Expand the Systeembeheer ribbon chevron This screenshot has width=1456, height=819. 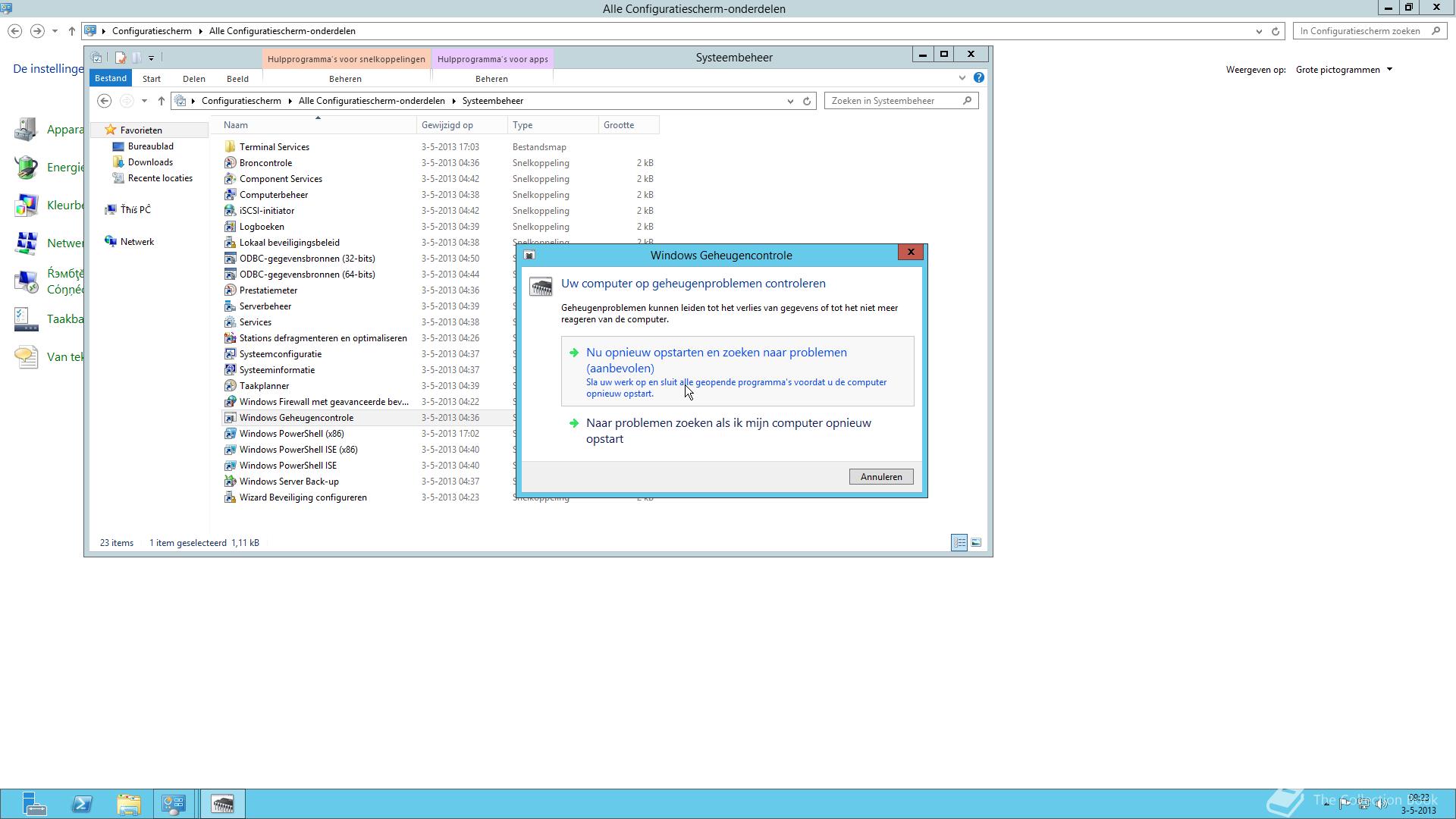962,77
